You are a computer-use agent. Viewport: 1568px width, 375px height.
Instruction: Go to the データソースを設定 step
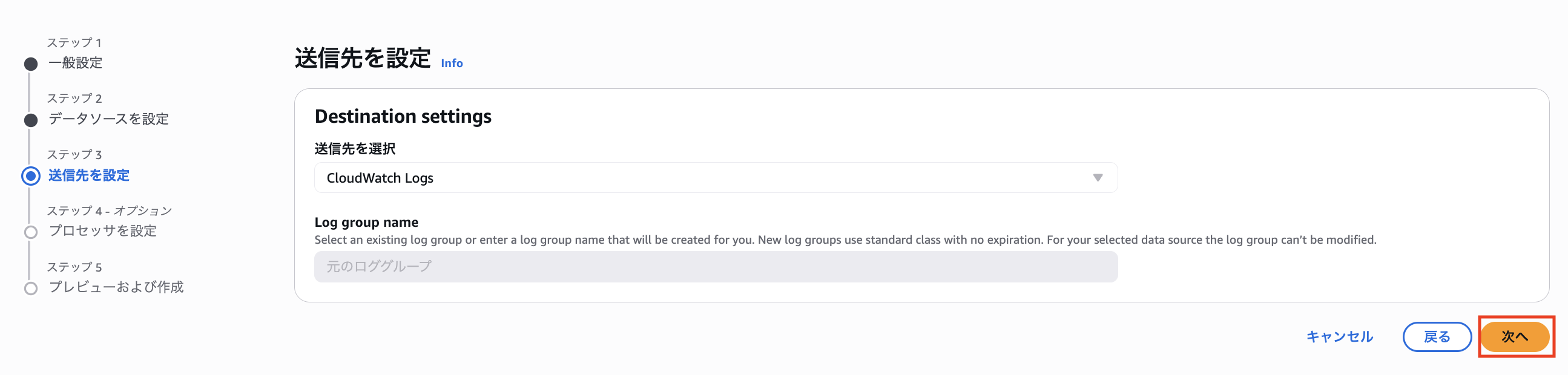pyautogui.click(x=108, y=119)
